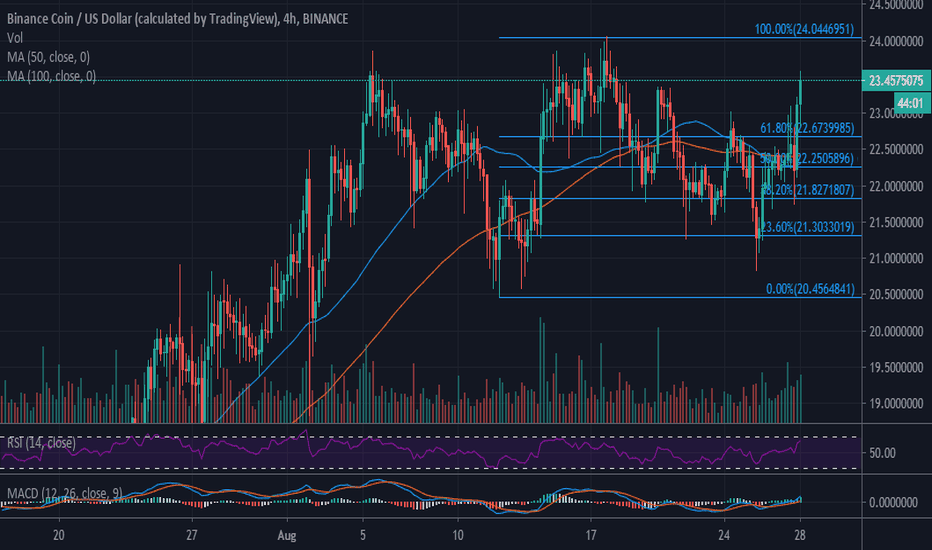Click the 0.00%(20.4564841) Fibonacci level label

pyautogui.click(x=810, y=289)
